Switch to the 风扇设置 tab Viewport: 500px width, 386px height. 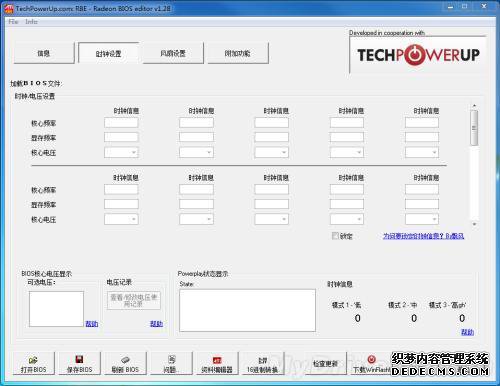click(173, 53)
